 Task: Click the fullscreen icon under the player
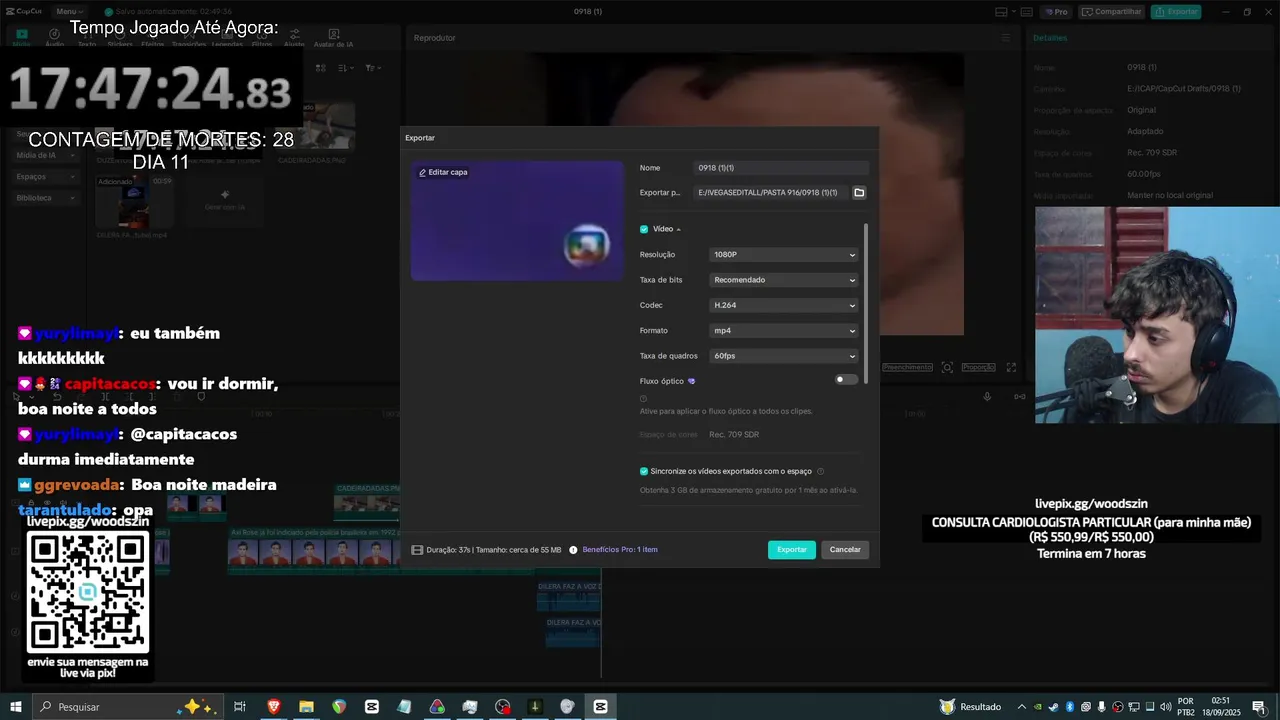tap(1011, 368)
